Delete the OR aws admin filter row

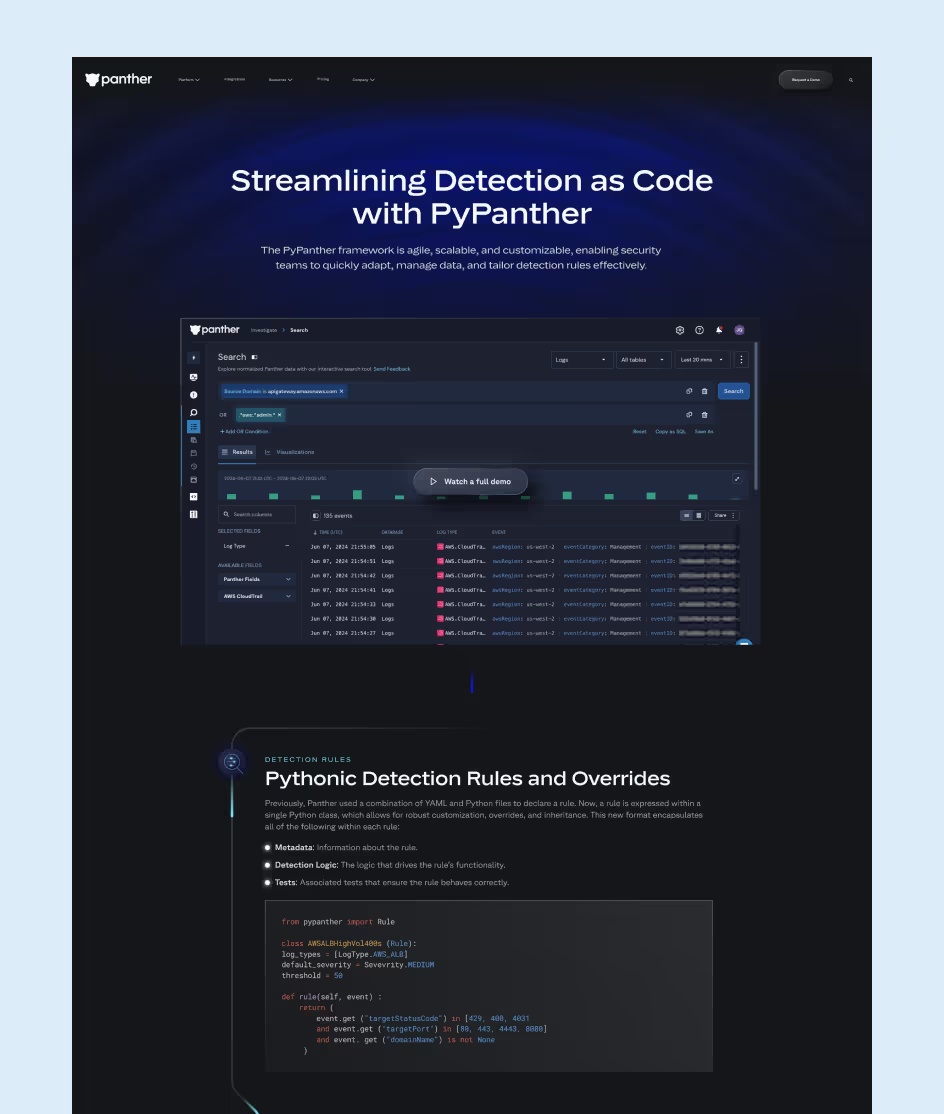(x=705, y=415)
